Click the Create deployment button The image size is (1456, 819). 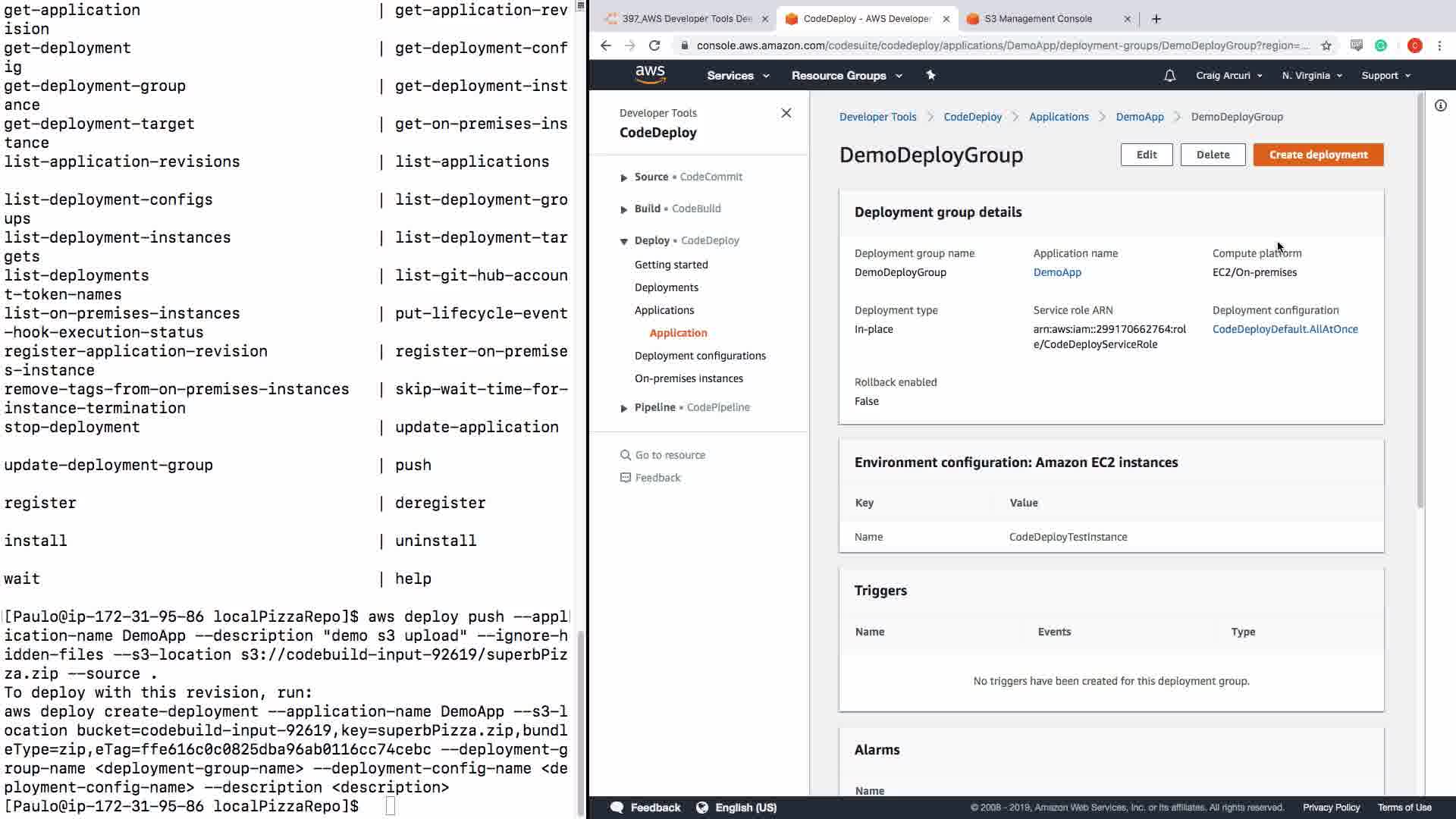[x=1318, y=155]
